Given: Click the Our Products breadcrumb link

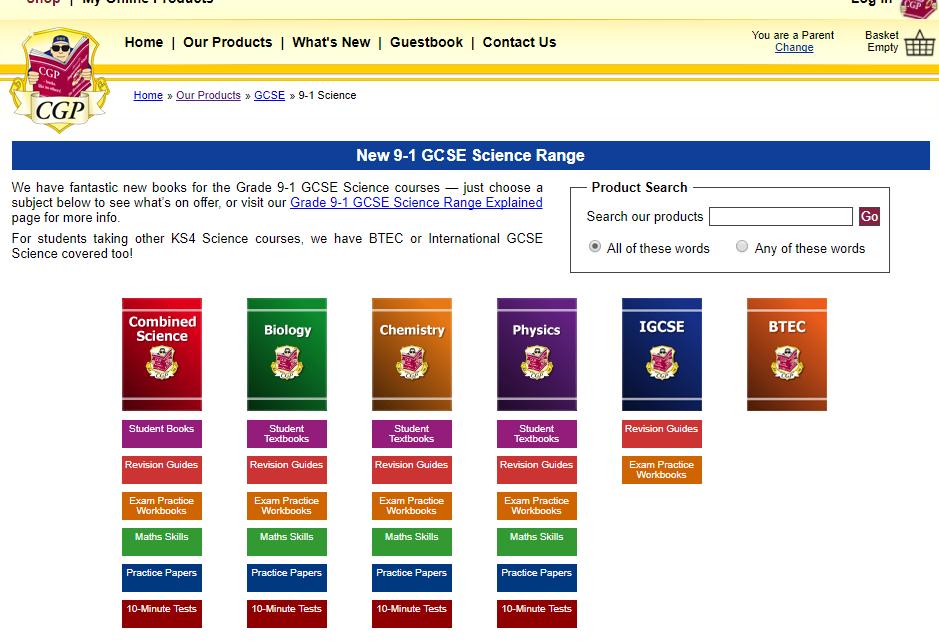Looking at the screenshot, I should pyautogui.click(x=208, y=95).
